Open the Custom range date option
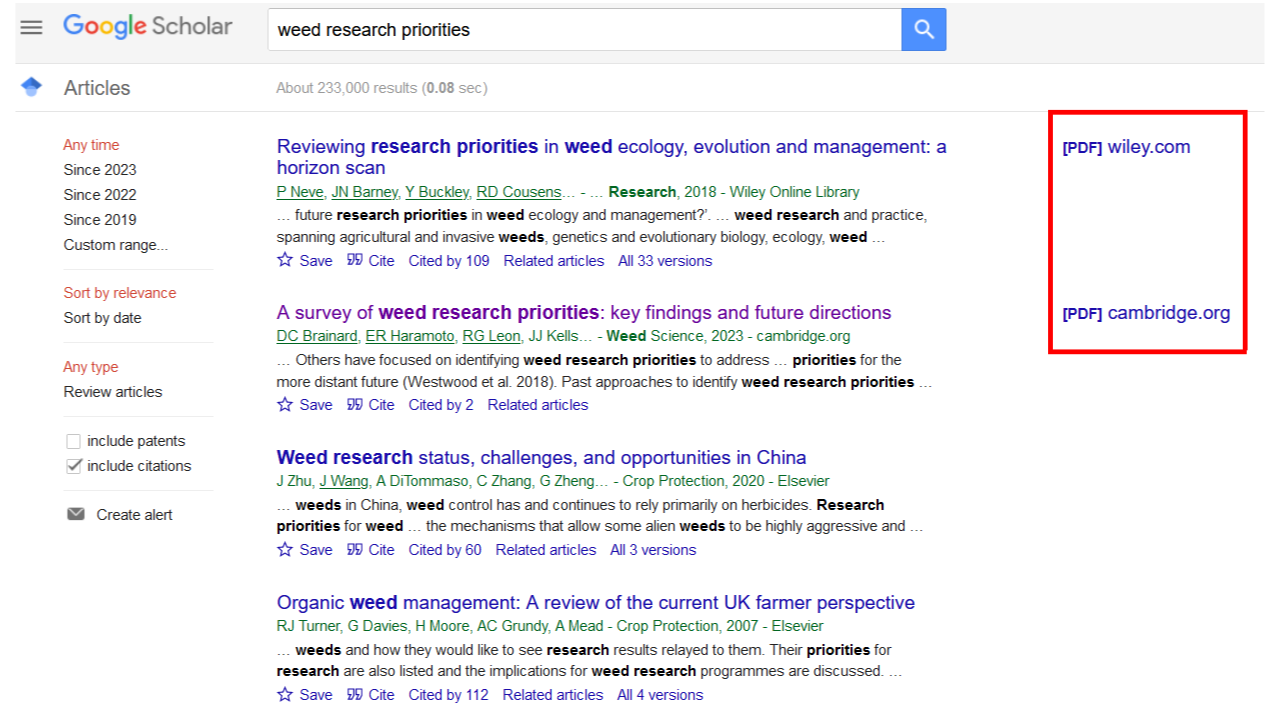The image size is (1280, 720). (115, 245)
